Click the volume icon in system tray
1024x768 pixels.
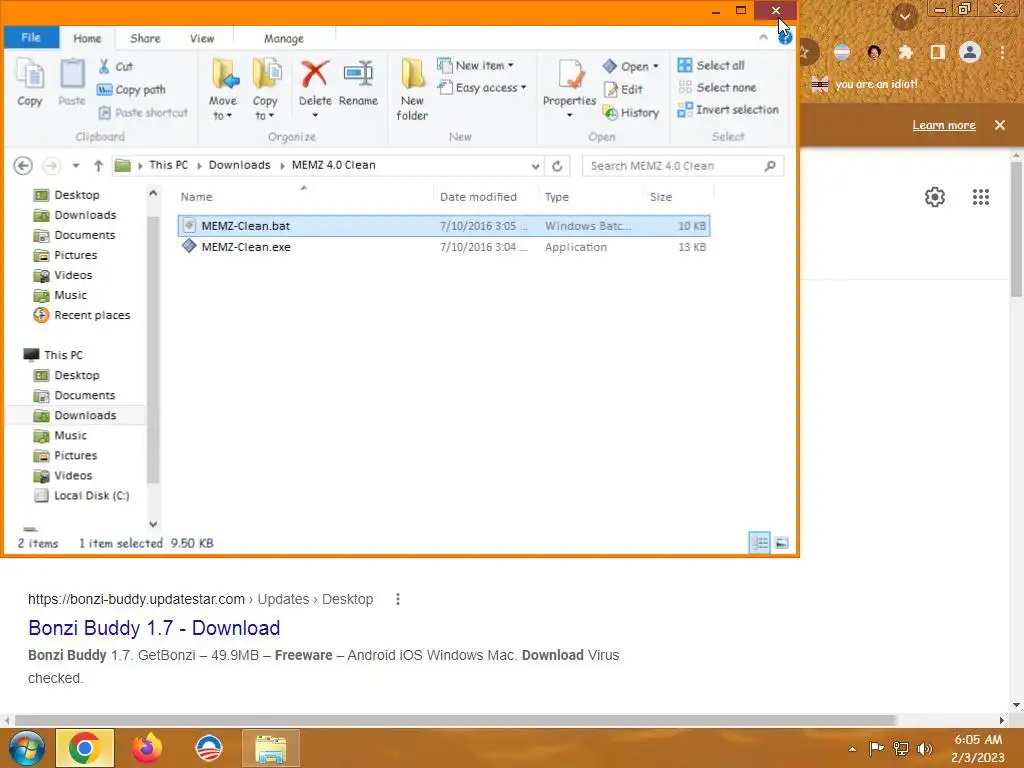[924, 748]
